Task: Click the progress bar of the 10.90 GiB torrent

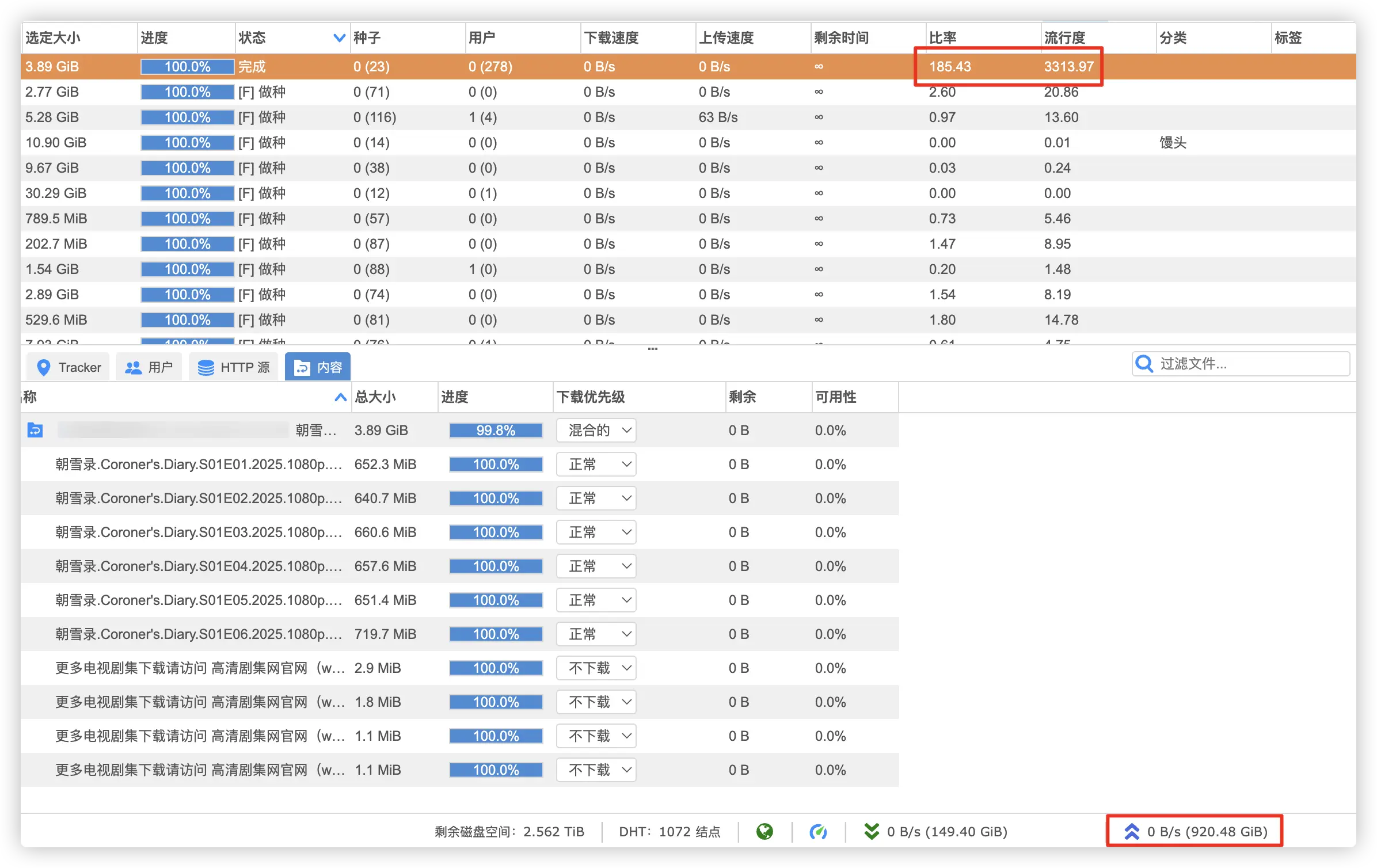Action: [x=187, y=143]
